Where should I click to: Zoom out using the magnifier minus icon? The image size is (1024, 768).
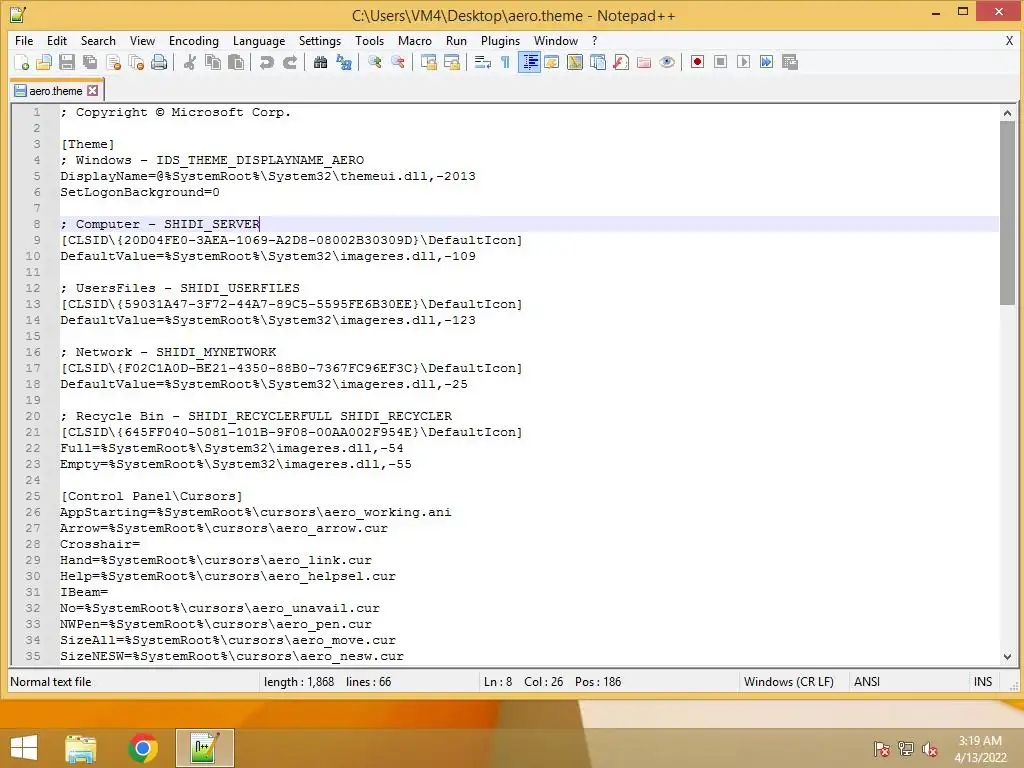tap(398, 62)
